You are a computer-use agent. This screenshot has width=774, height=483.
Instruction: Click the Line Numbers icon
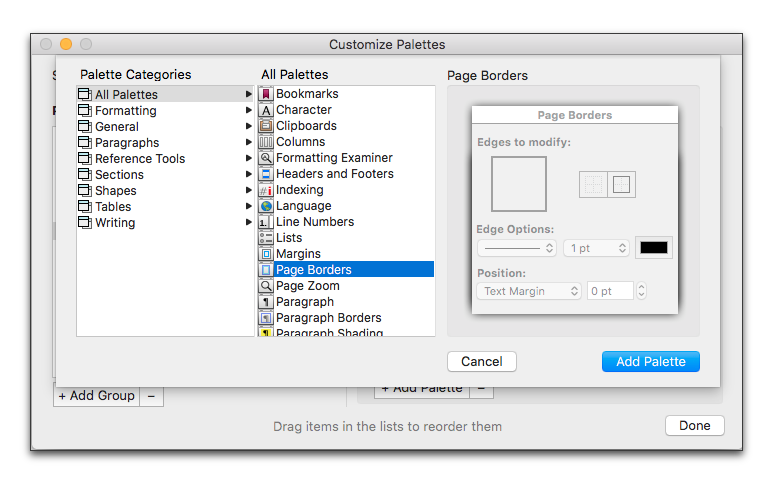click(266, 222)
